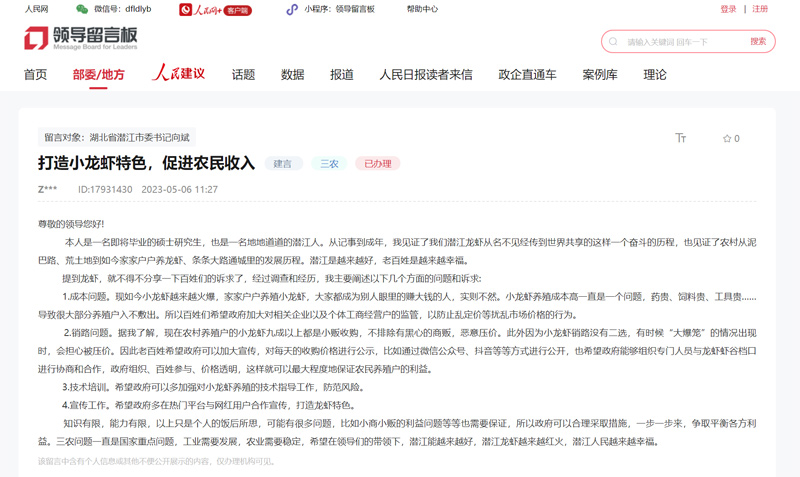Open the 理论 tab

tap(655, 74)
